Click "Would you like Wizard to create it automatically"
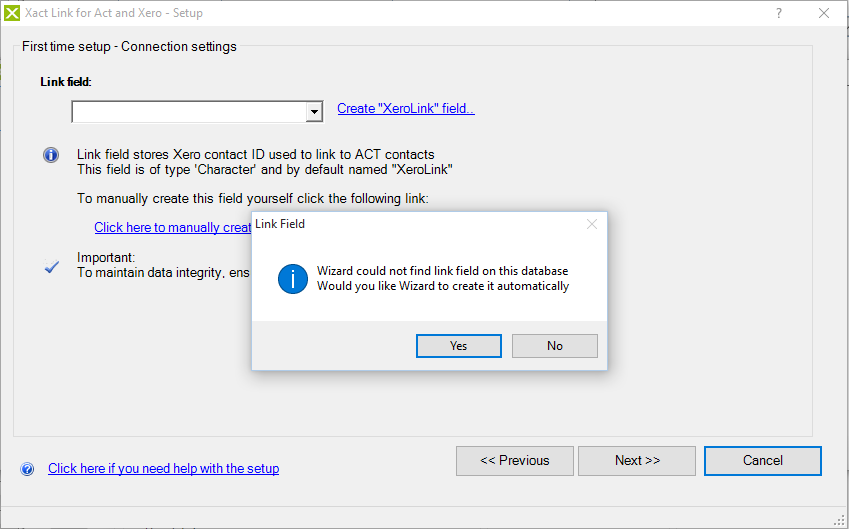The height and width of the screenshot is (529, 849). (443, 286)
